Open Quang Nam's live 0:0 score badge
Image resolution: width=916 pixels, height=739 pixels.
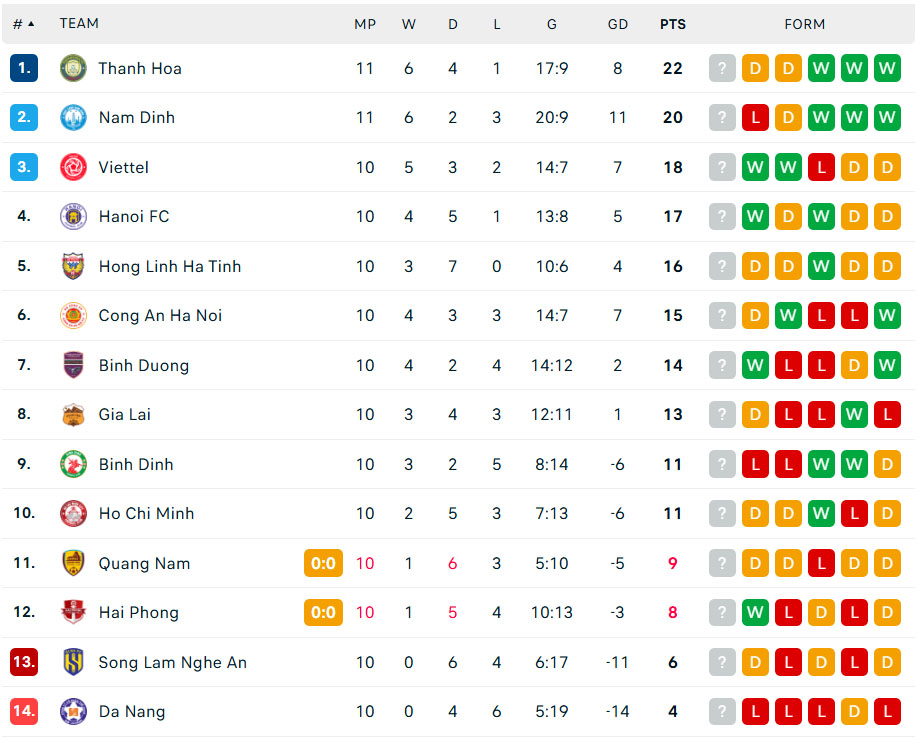click(x=323, y=562)
